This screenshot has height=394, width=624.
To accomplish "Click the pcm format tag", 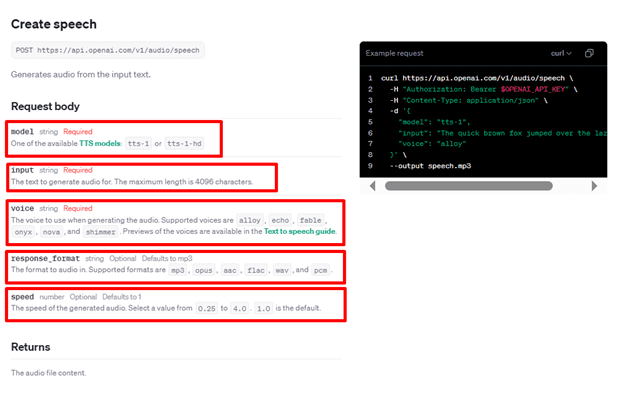I will pos(320,270).
